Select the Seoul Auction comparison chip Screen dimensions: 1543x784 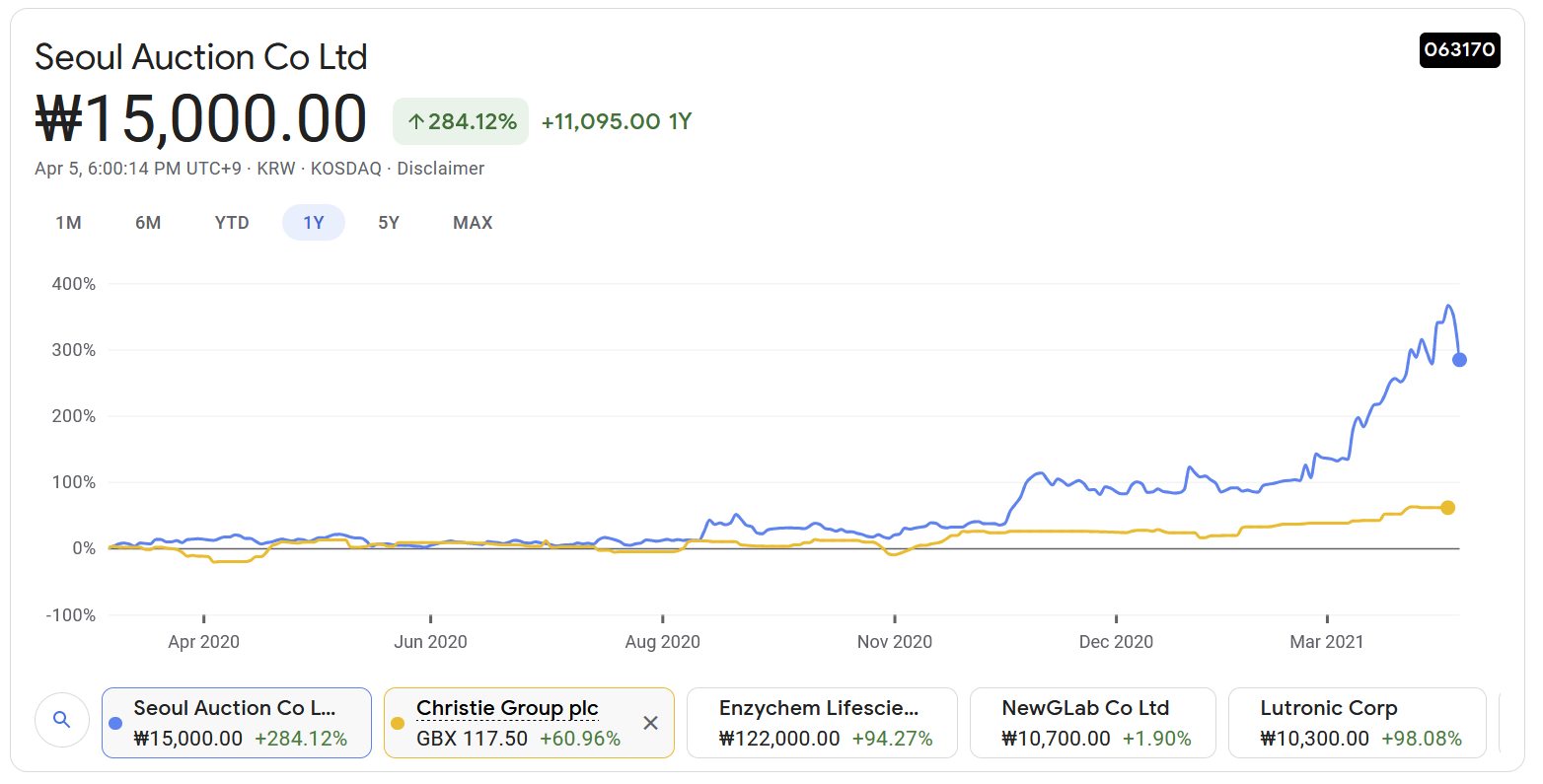pyautogui.click(x=237, y=723)
